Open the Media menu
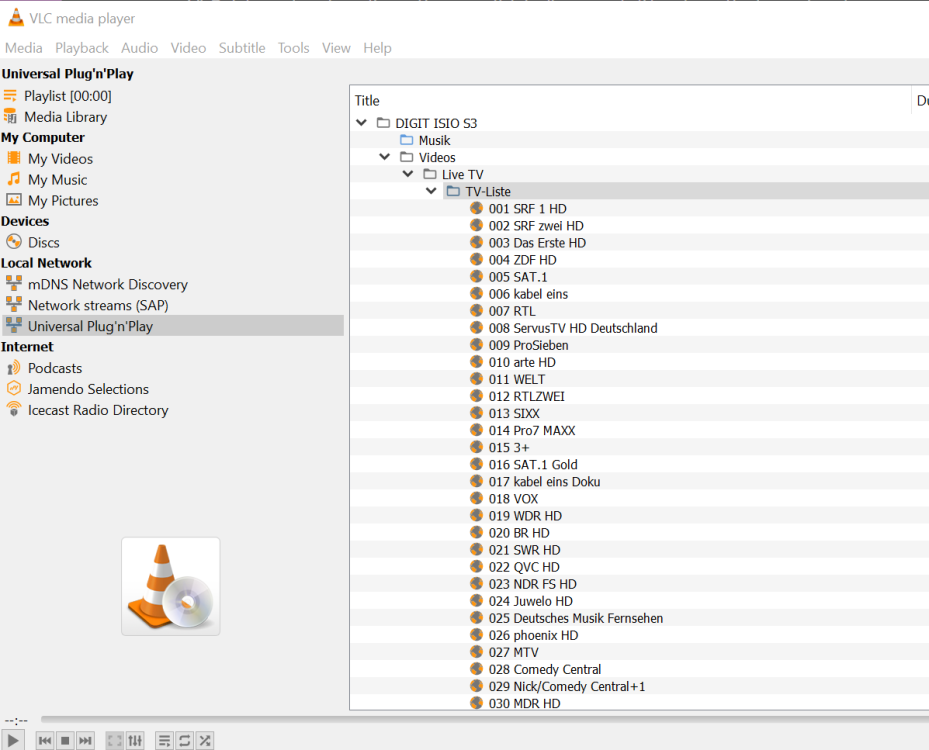Screen dimensions: 929x750 point(24,48)
